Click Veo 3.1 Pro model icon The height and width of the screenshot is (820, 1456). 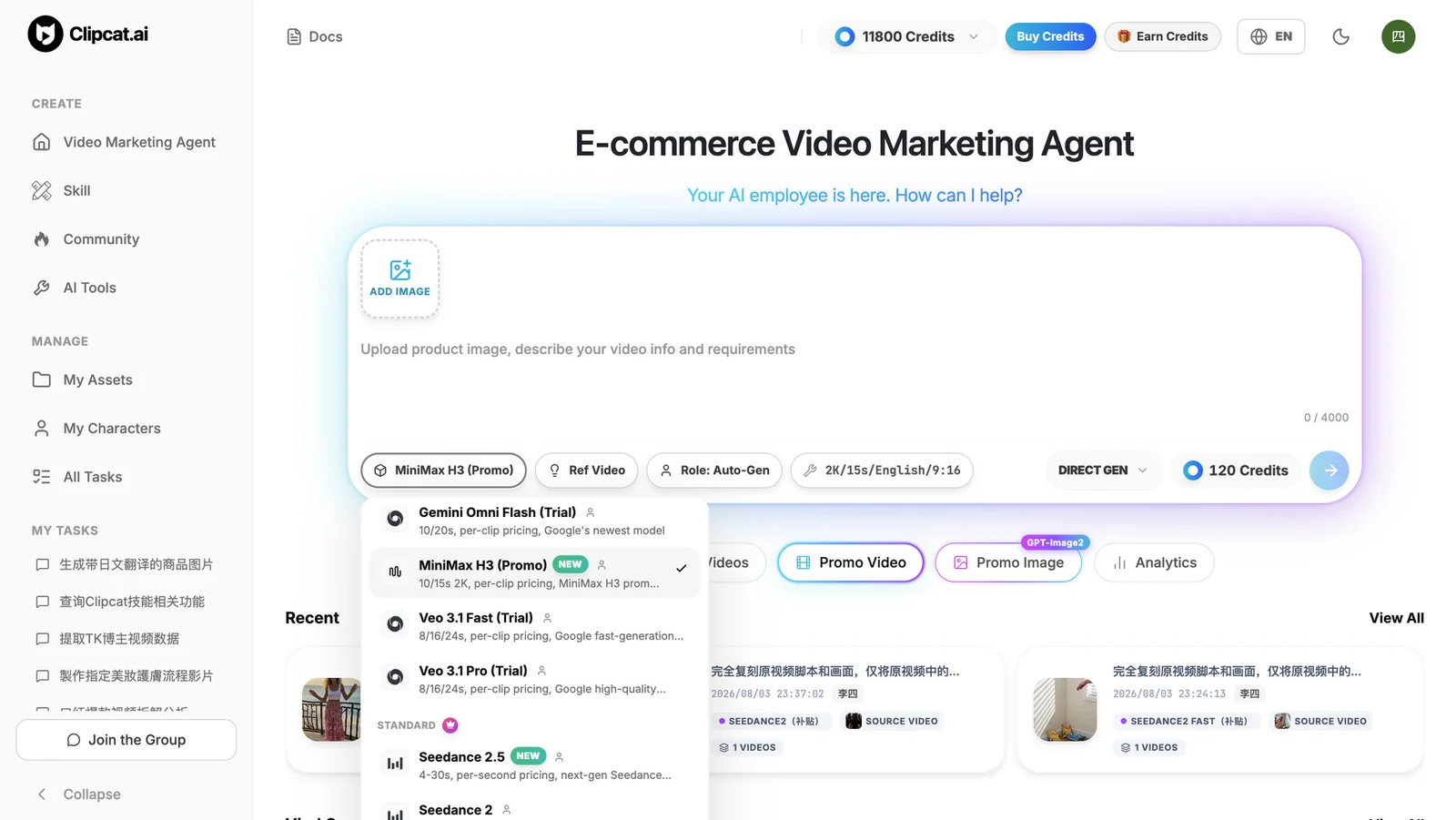point(395,677)
